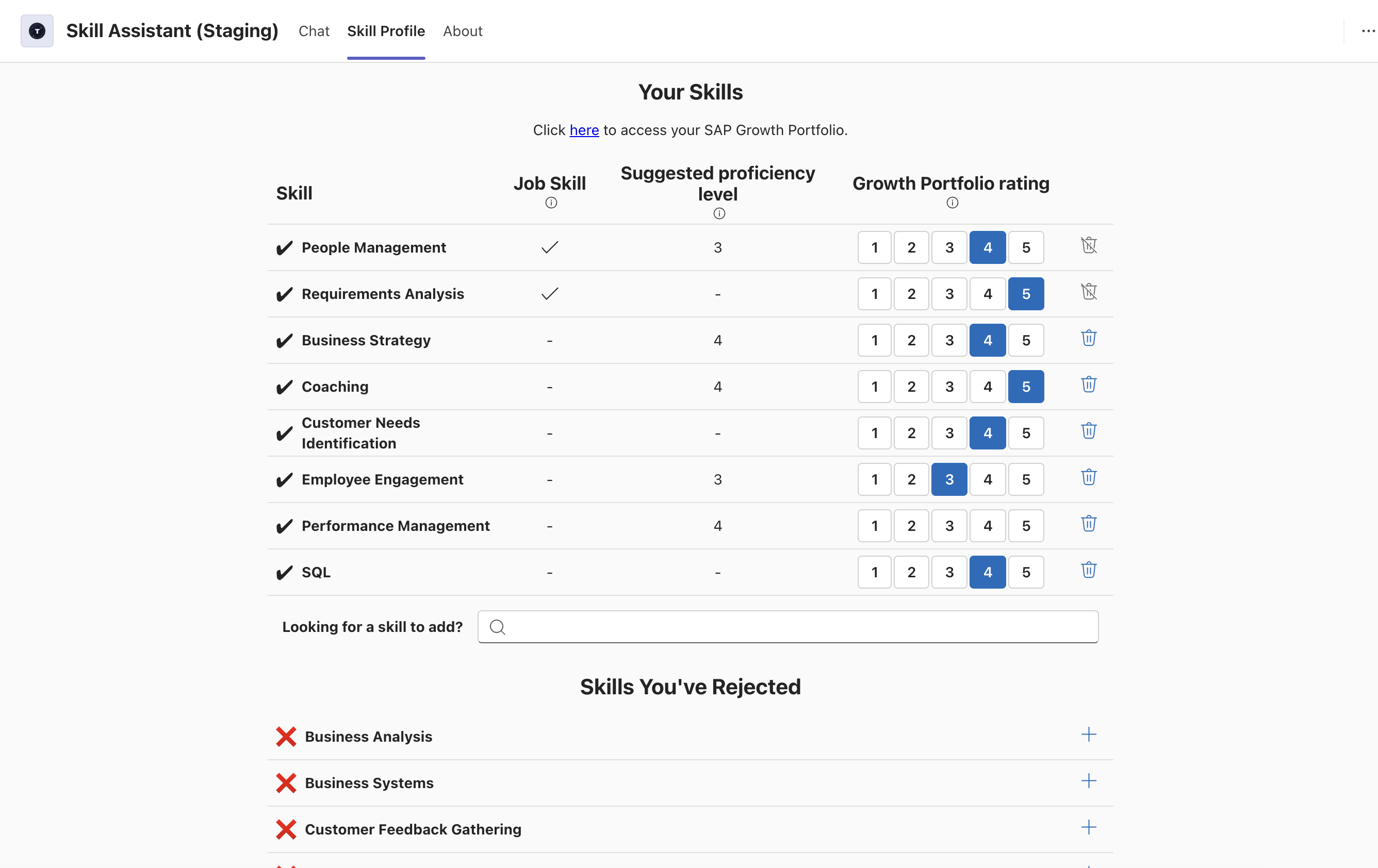Remove the SQL skill via trash icon
The image size is (1378, 868).
pyautogui.click(x=1089, y=570)
